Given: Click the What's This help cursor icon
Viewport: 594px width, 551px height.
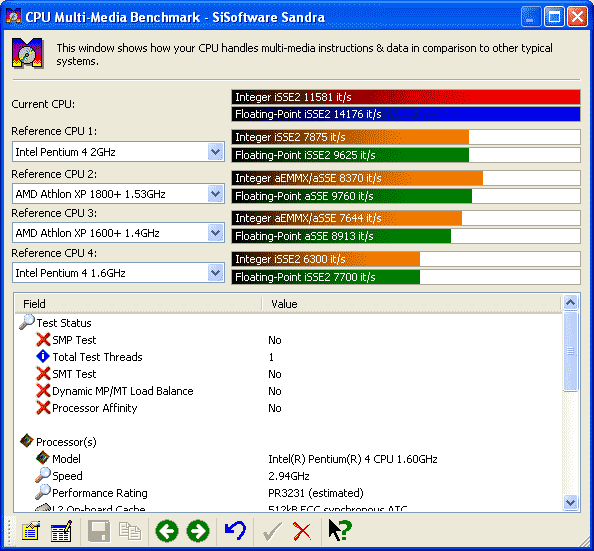Looking at the screenshot, I should coord(340,530).
